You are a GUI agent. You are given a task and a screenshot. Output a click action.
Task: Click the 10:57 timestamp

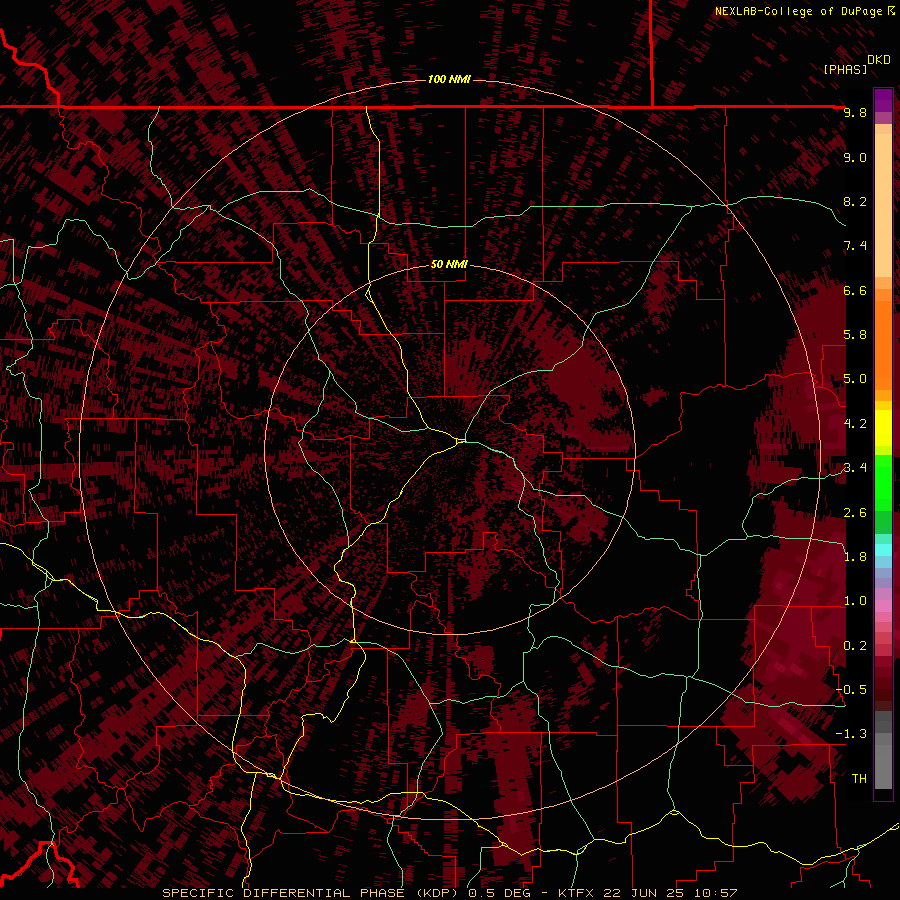[715, 893]
